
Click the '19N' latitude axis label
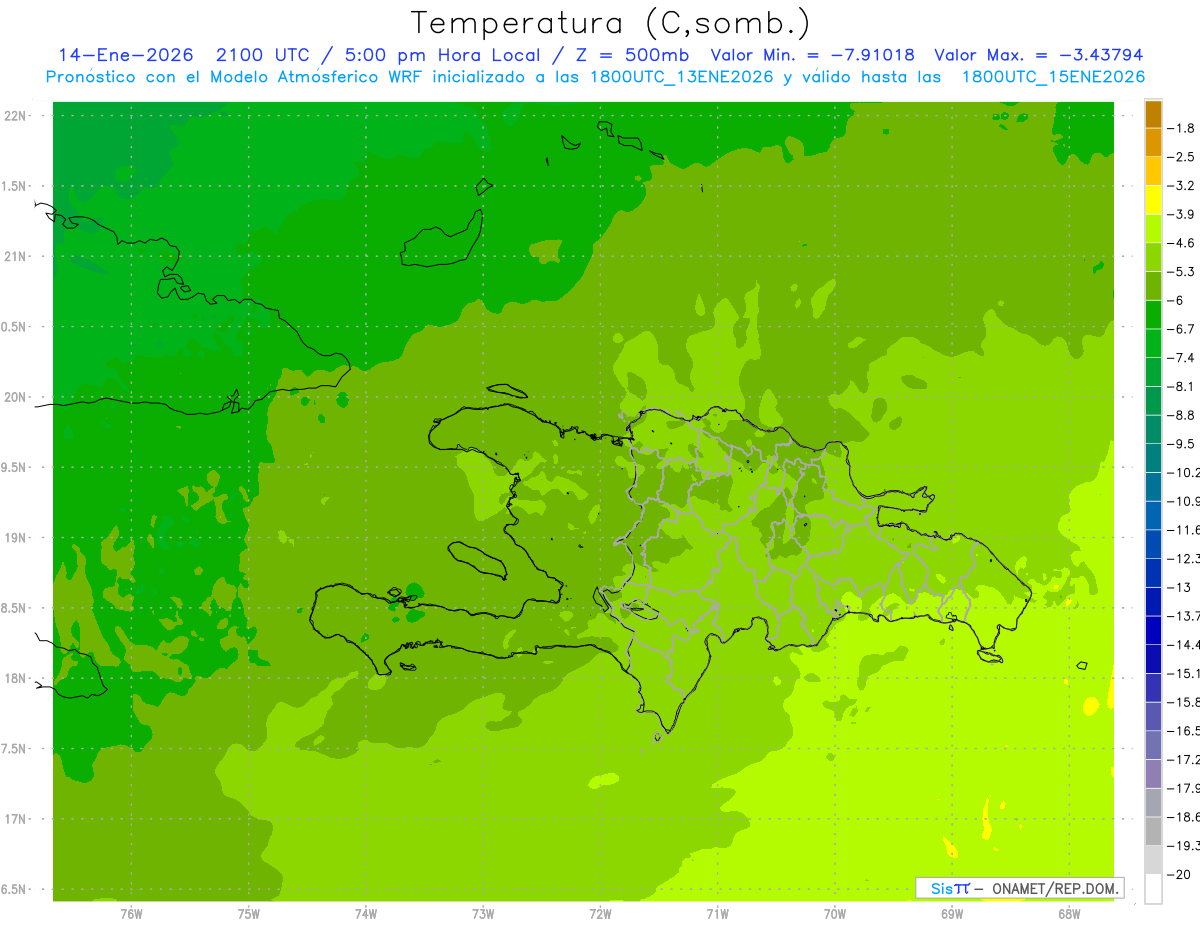(x=15, y=538)
